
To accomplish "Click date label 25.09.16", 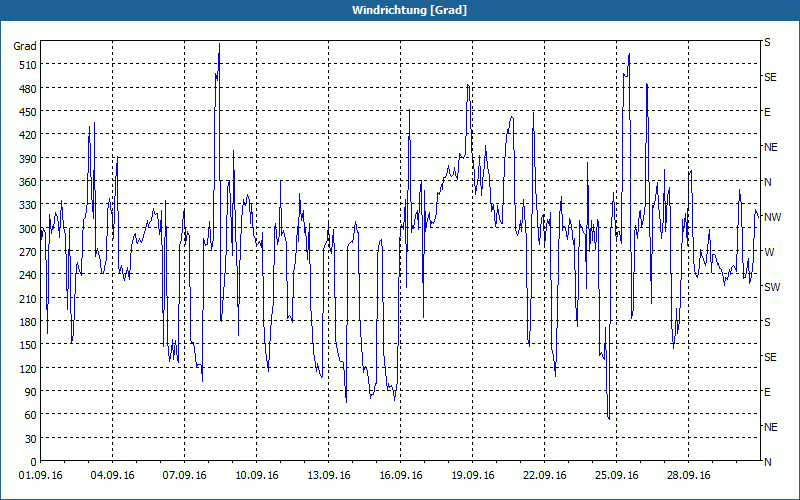I will coord(616,476).
